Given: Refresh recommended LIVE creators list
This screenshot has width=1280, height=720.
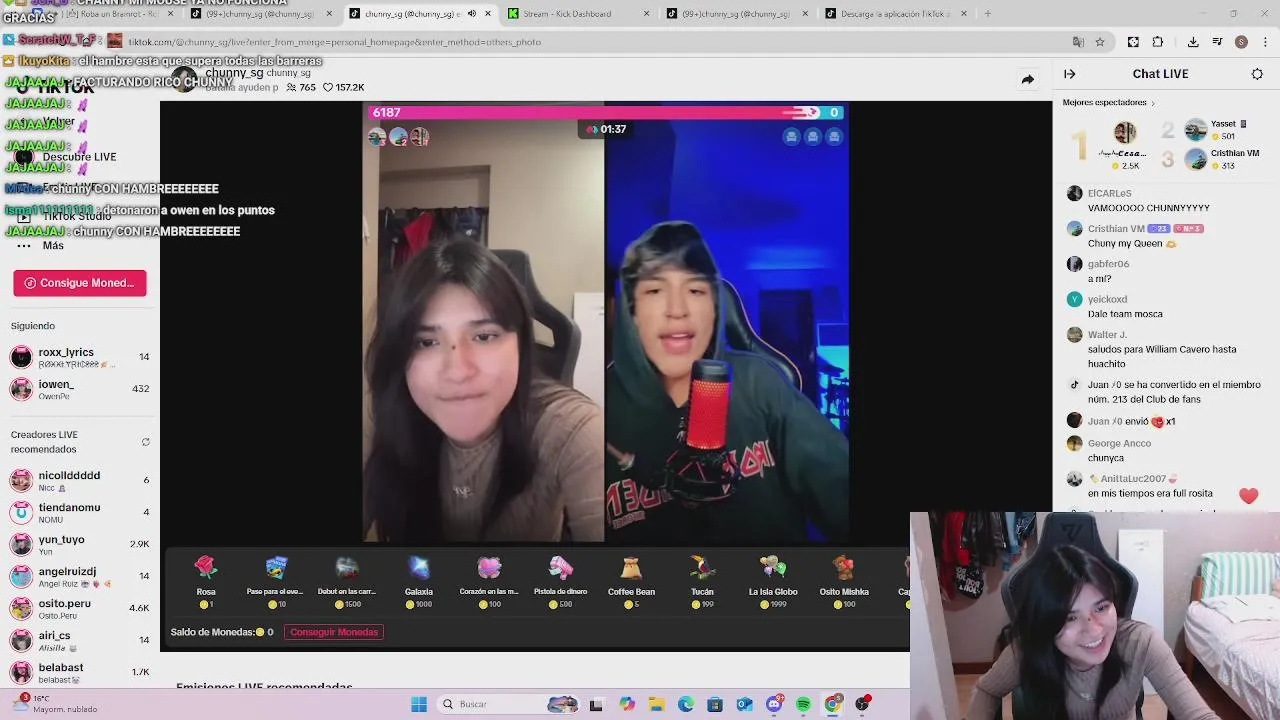Looking at the screenshot, I should pyautogui.click(x=145, y=442).
